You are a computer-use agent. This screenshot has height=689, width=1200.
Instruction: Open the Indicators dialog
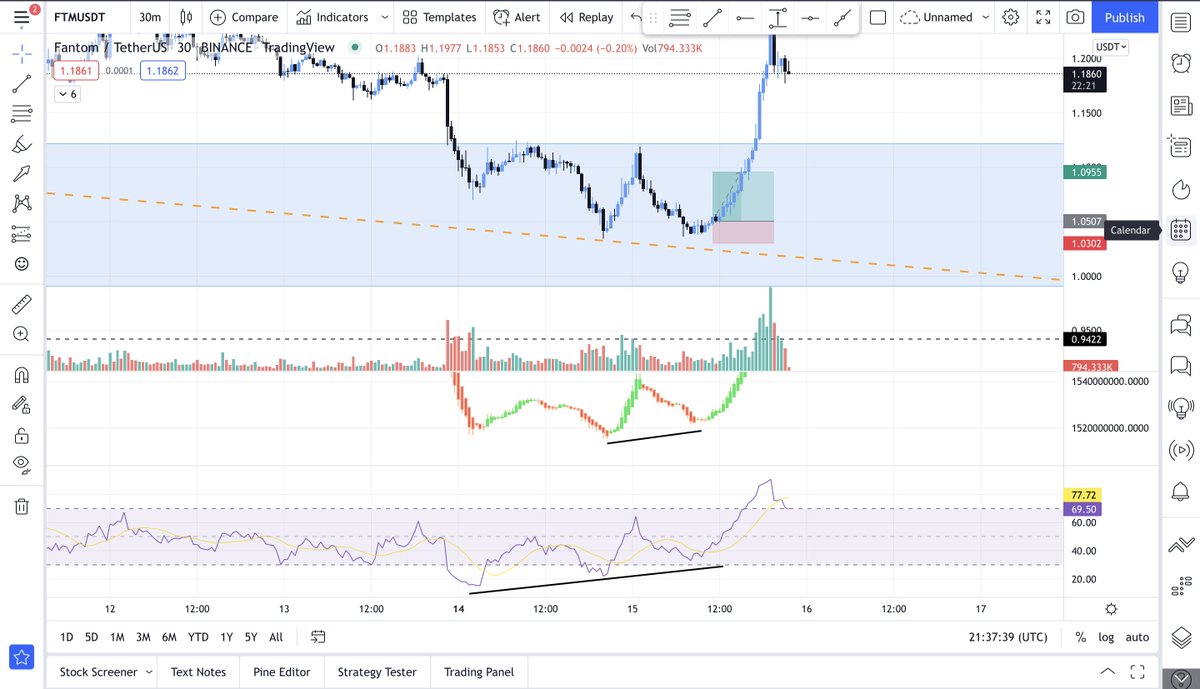click(x=333, y=17)
